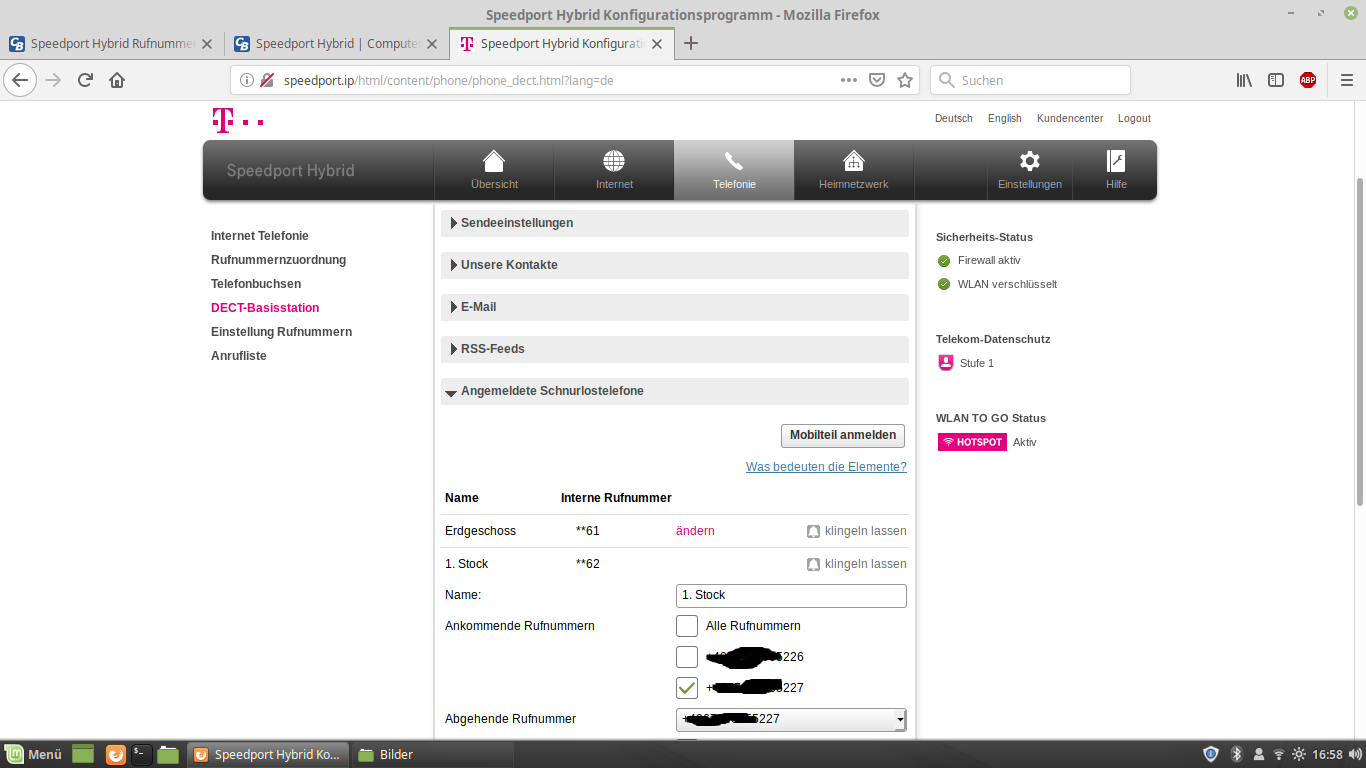The image size is (1366, 768).
Task: Collapse the Angemeldete Schnurlostelefone section
Action: coord(675,391)
